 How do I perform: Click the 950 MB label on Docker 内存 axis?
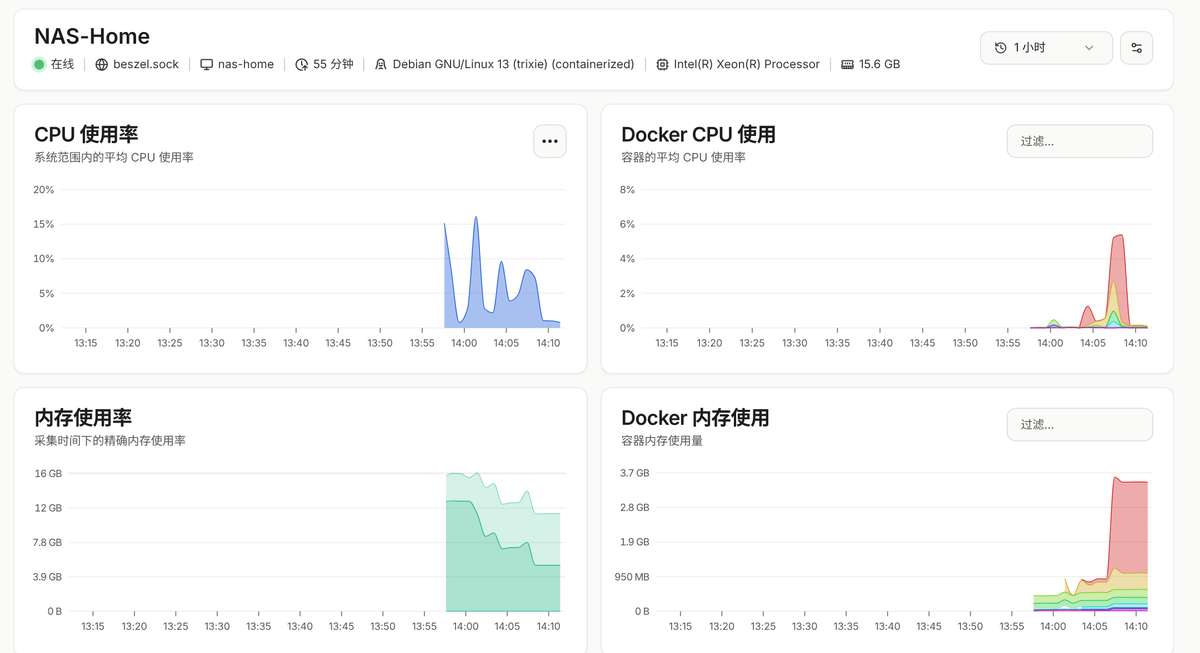point(630,577)
